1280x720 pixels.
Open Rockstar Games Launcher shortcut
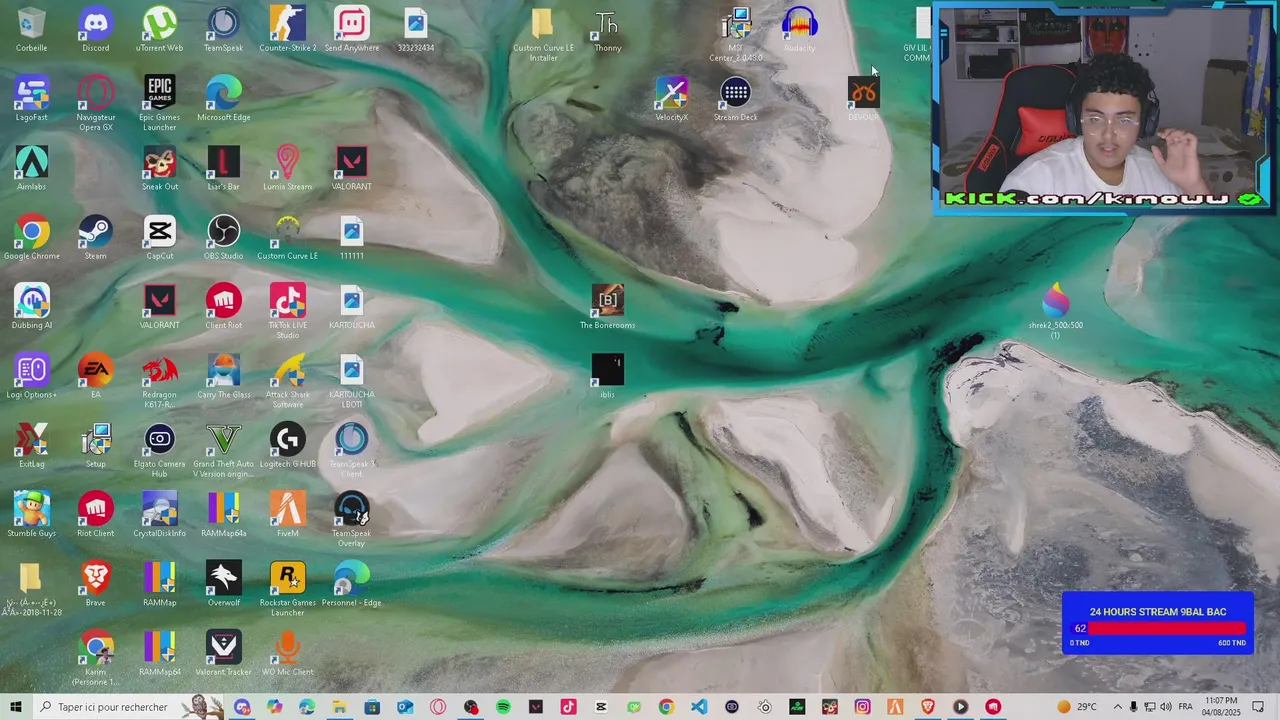[x=287, y=587]
